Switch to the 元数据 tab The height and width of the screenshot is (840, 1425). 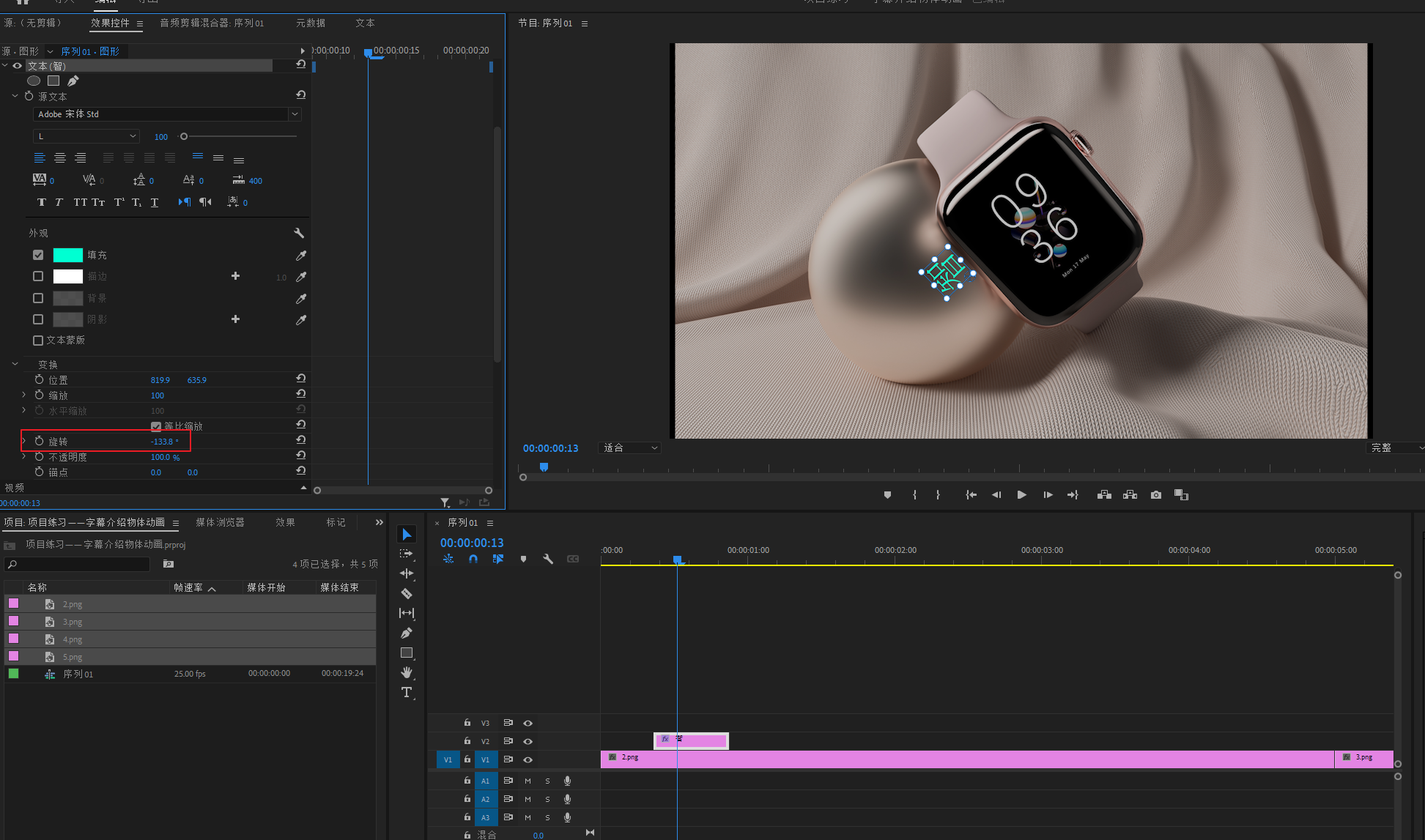(311, 23)
